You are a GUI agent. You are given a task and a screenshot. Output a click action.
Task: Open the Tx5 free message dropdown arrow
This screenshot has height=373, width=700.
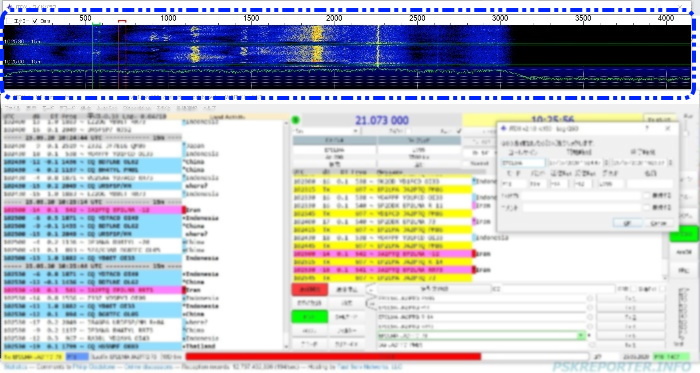[x=581, y=336]
